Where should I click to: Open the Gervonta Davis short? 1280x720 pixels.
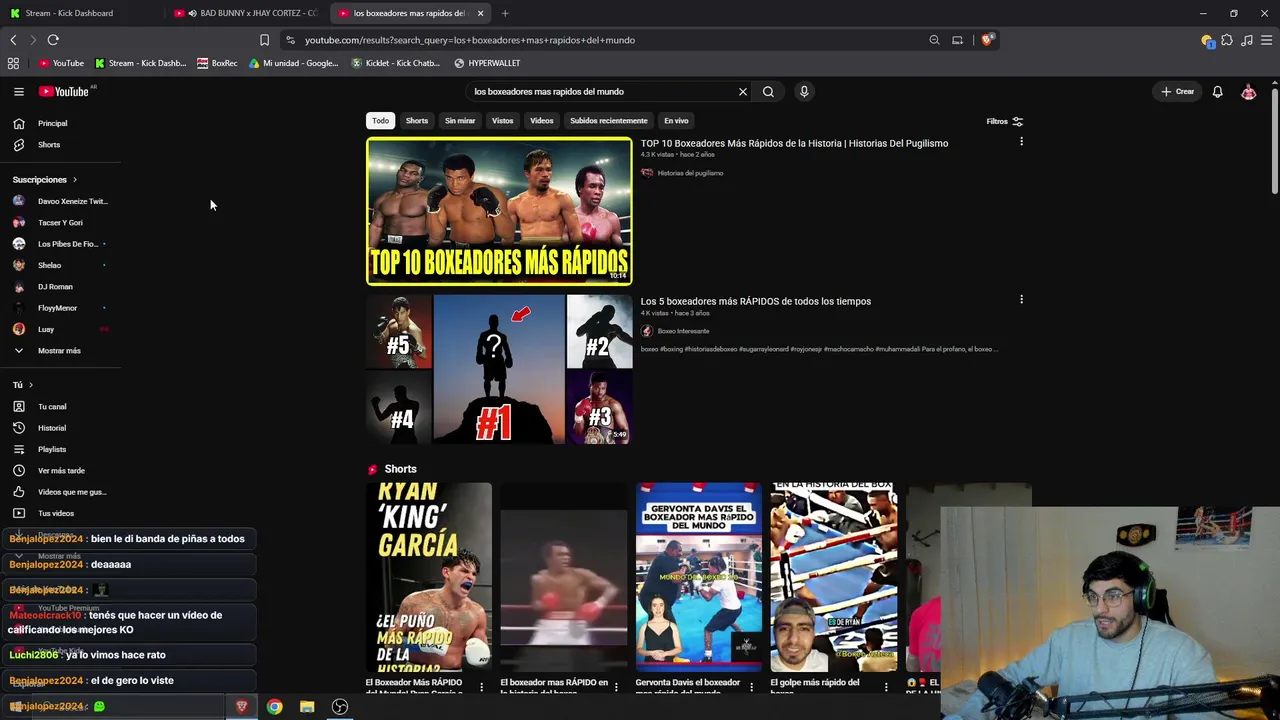point(699,578)
